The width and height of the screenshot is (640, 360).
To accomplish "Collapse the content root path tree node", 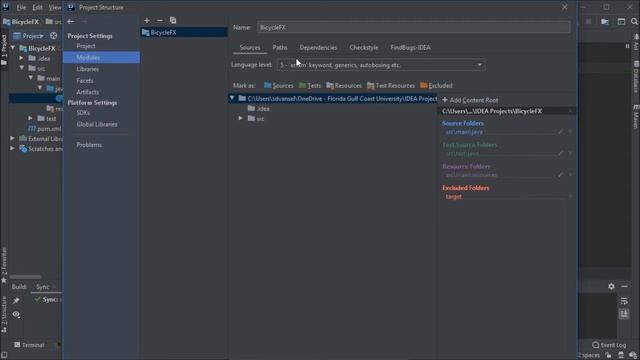I will coord(232,98).
